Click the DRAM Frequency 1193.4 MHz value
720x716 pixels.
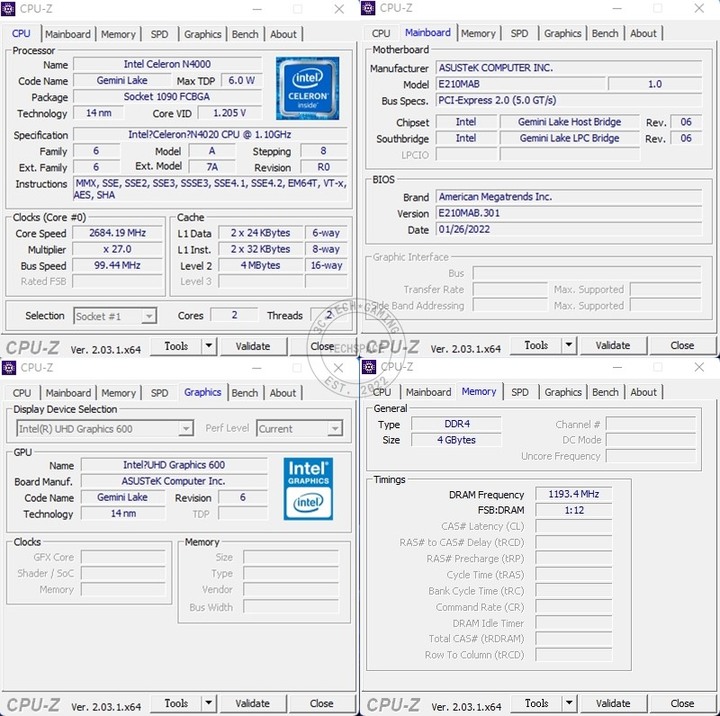(x=574, y=494)
